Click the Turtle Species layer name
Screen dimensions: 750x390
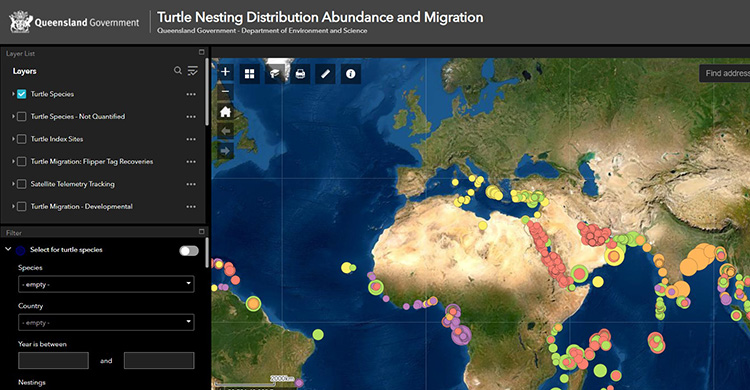coord(52,94)
